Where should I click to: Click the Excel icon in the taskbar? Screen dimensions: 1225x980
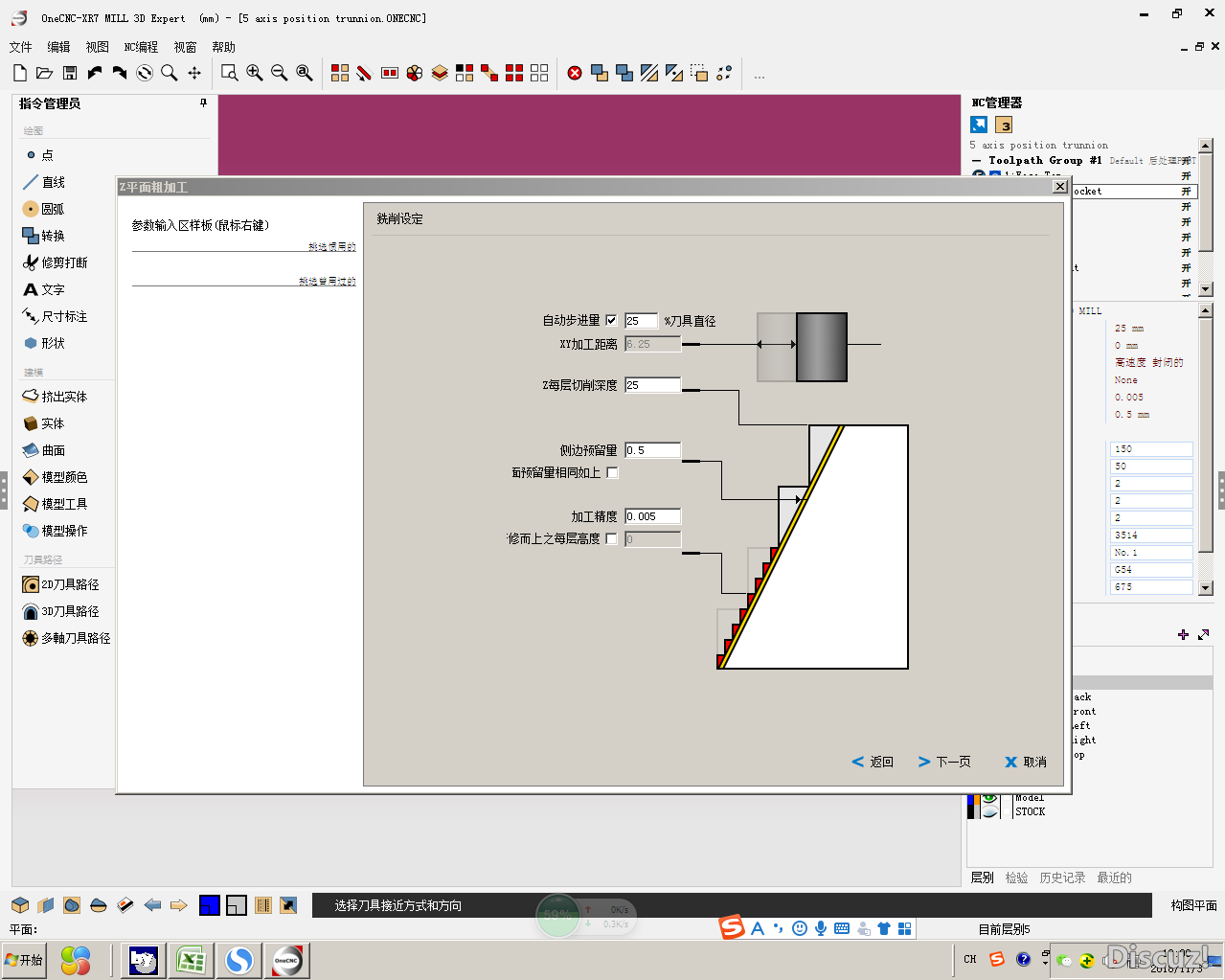click(192, 960)
